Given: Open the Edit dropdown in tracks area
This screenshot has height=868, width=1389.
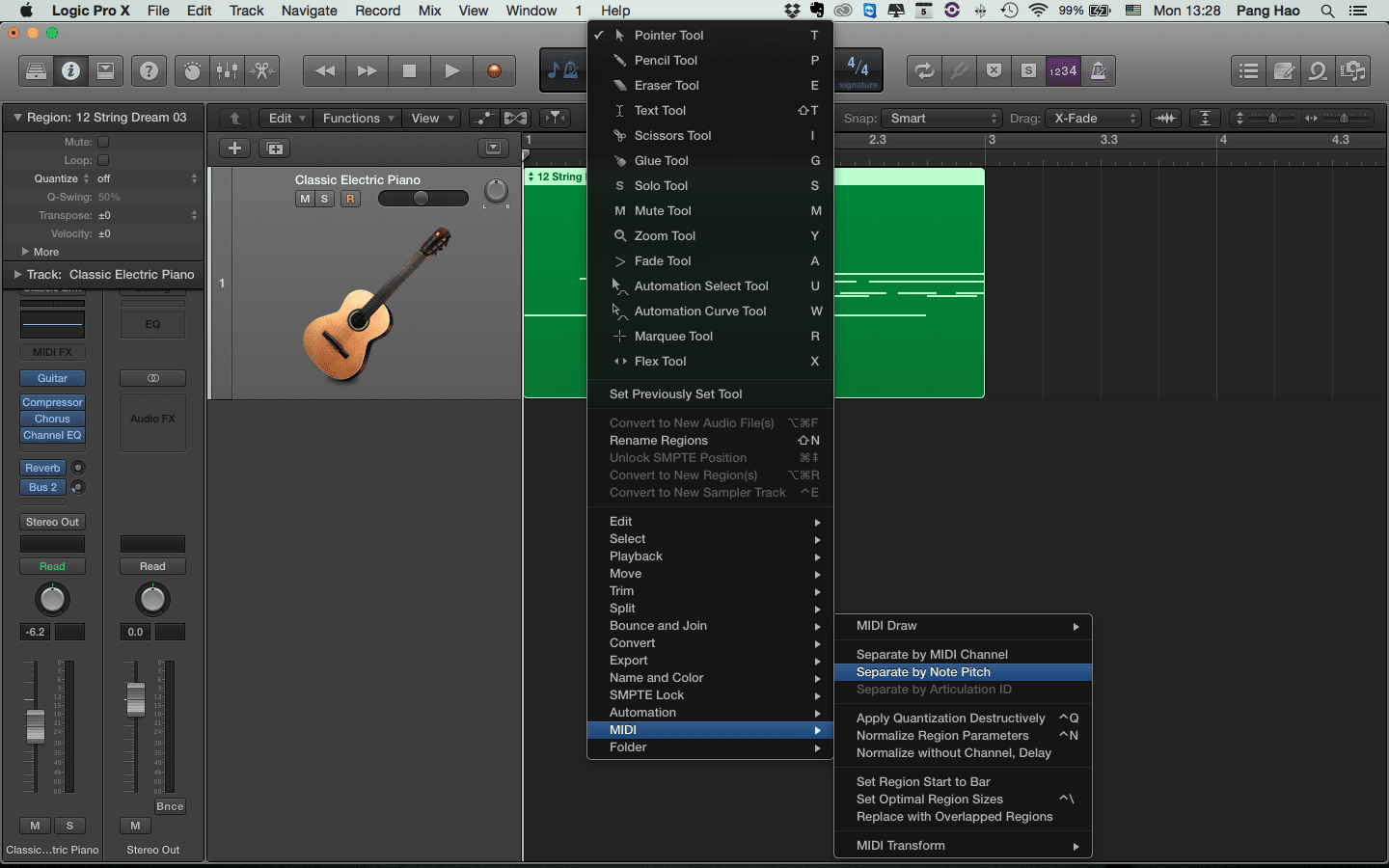Looking at the screenshot, I should [x=286, y=118].
